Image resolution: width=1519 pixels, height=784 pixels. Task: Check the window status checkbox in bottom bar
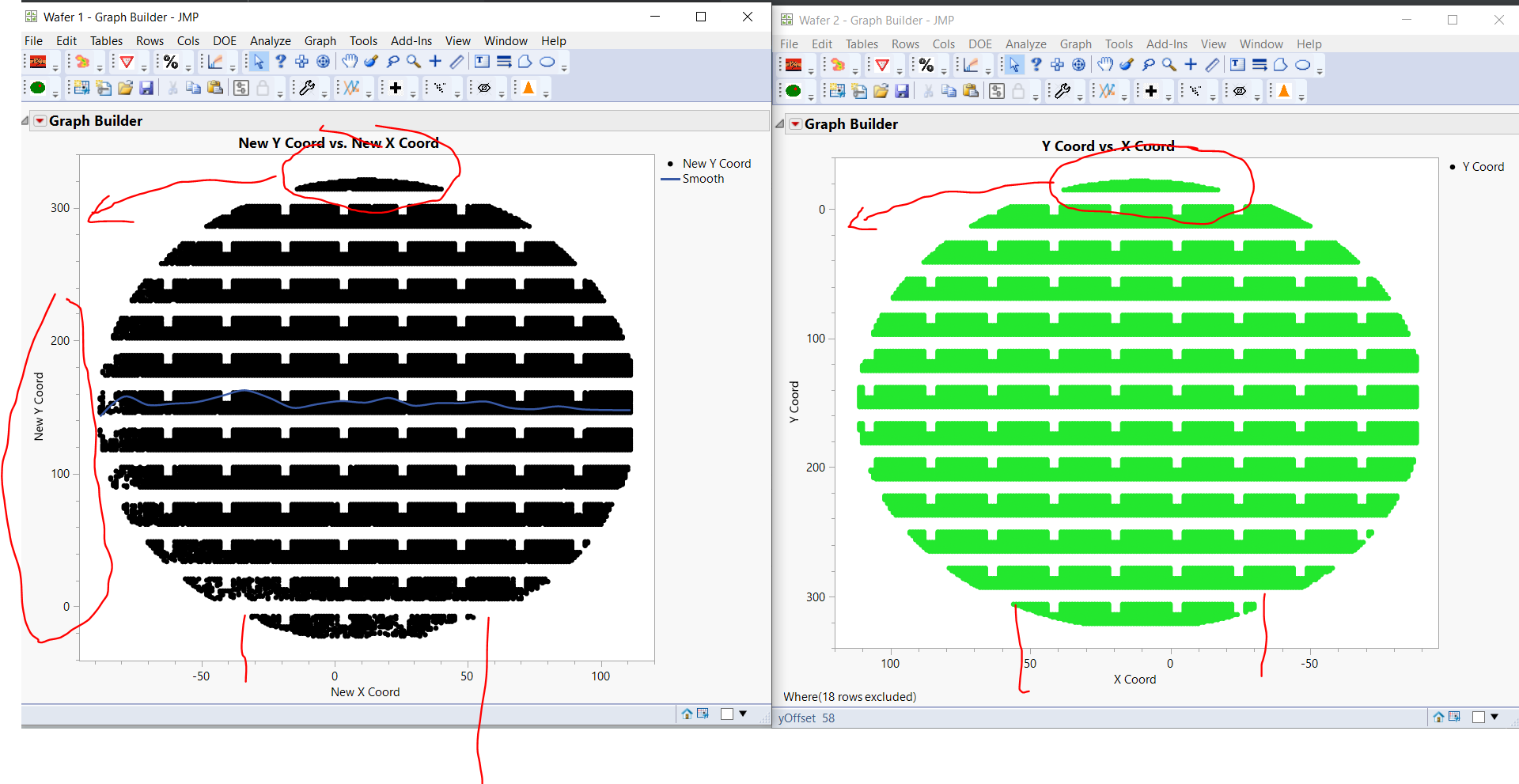727,714
